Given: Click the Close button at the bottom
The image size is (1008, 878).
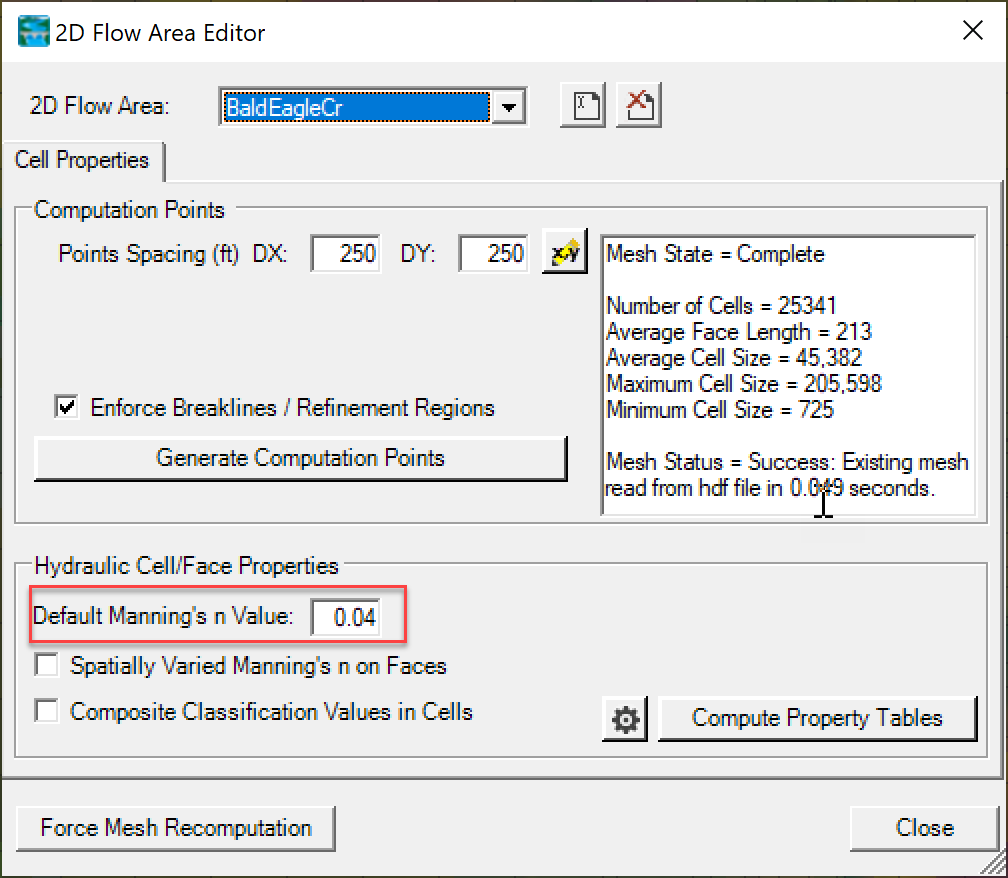Looking at the screenshot, I should 924,828.
